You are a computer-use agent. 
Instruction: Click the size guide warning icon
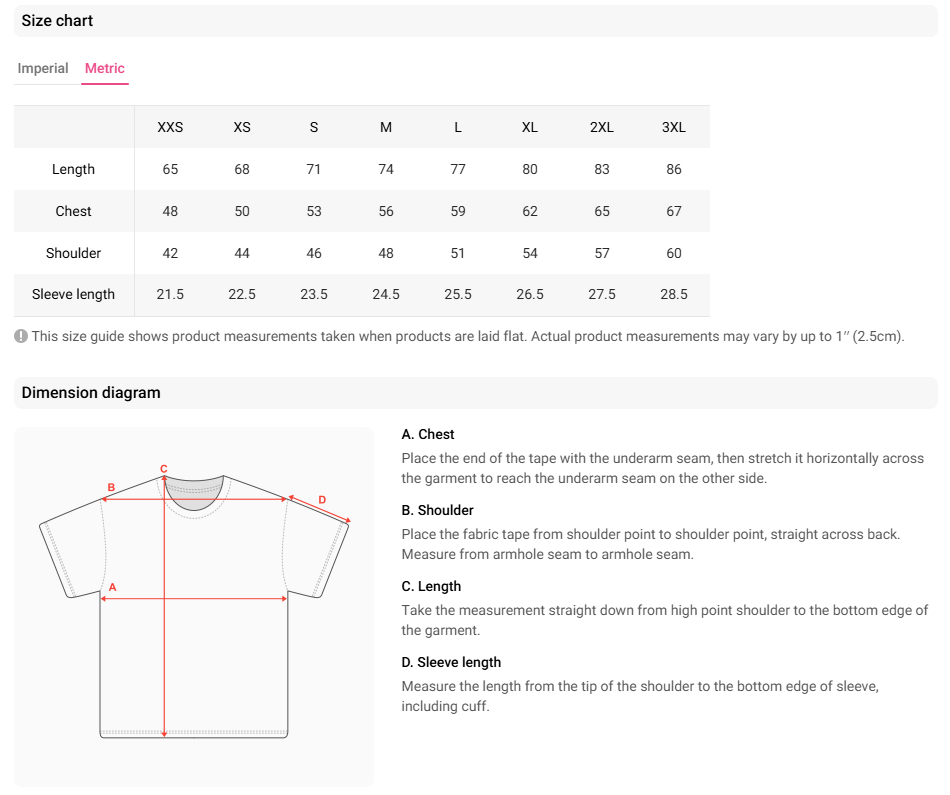coord(21,336)
